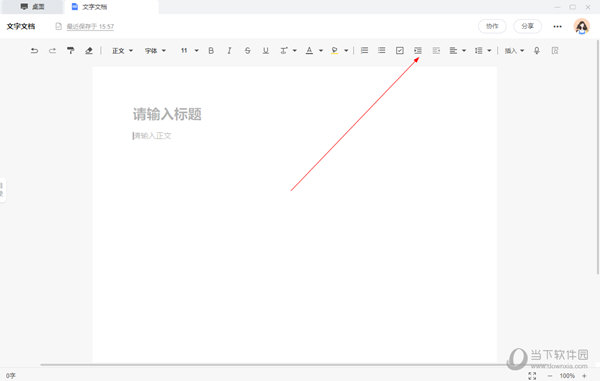Zoom out with the minus button
The width and height of the screenshot is (600, 381).
(x=550, y=376)
